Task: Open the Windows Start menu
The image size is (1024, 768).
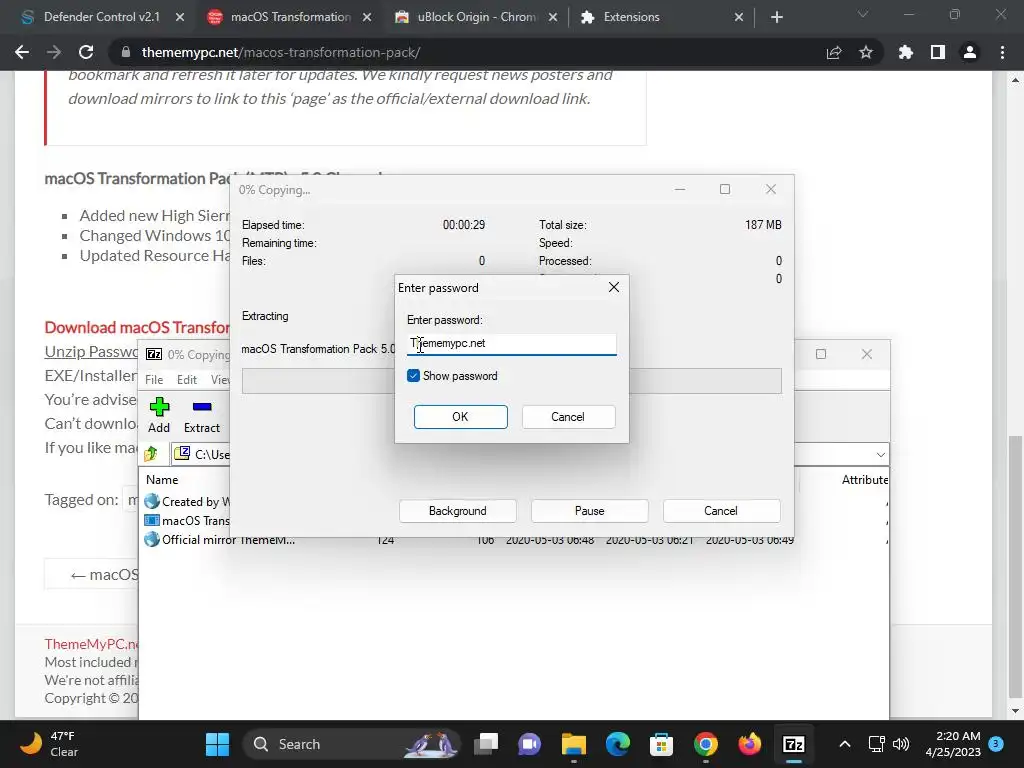Action: (217, 744)
